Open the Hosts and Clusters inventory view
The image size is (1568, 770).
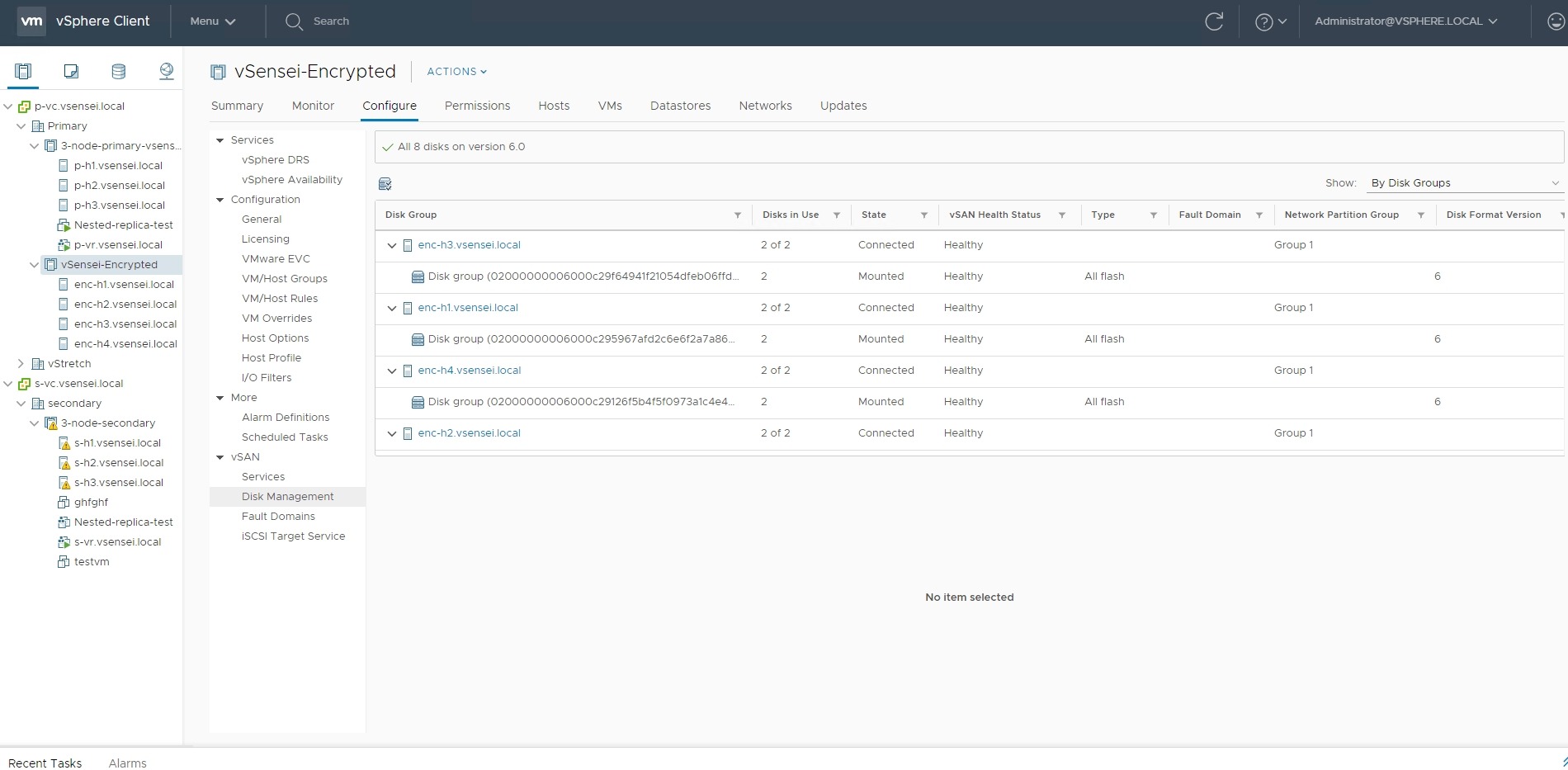point(23,72)
